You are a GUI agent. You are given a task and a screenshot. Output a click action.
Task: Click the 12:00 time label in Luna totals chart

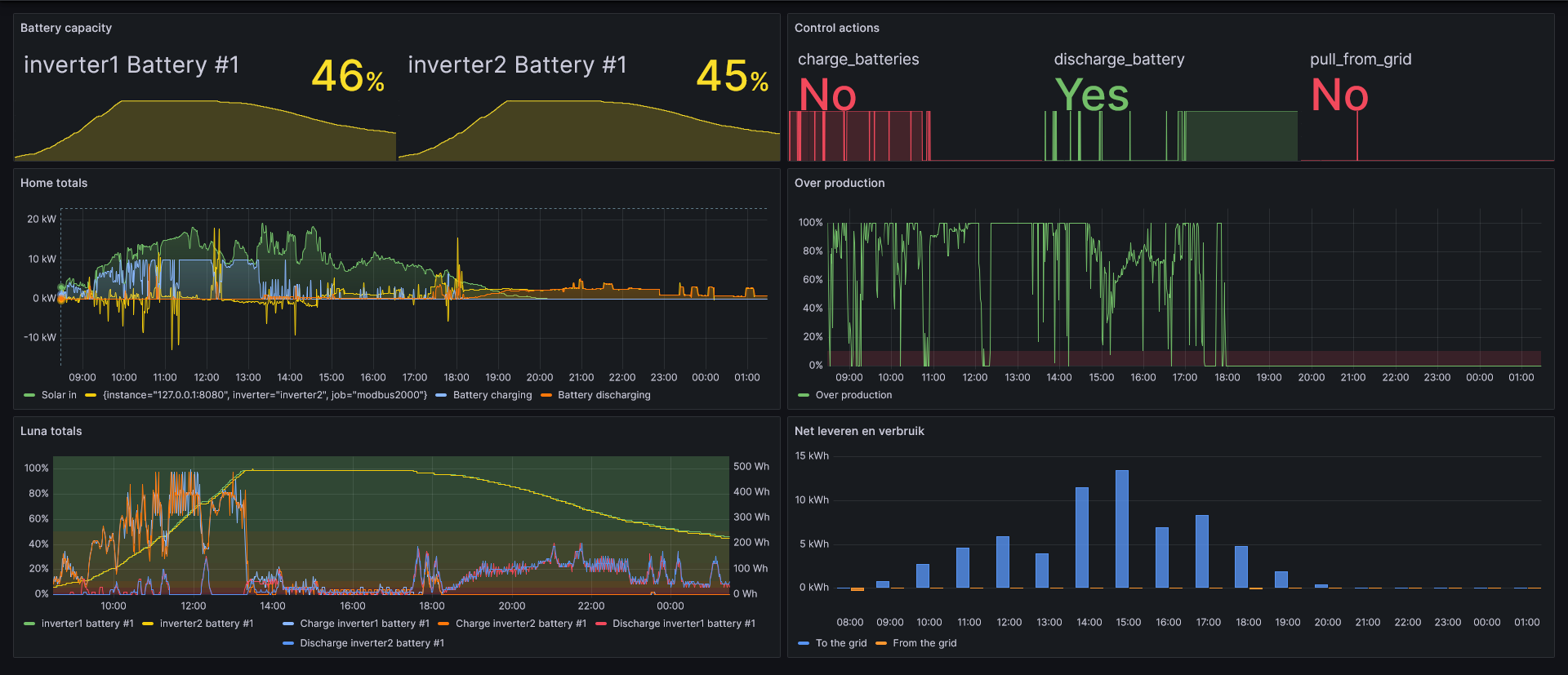pos(194,606)
